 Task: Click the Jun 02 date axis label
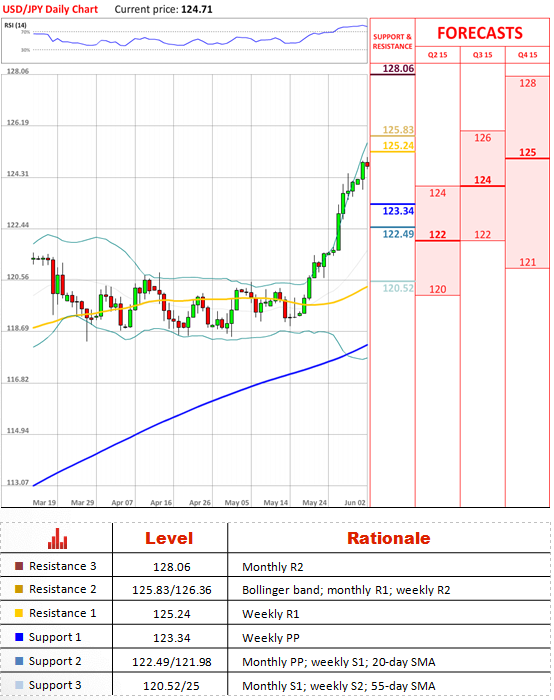pyautogui.click(x=355, y=503)
